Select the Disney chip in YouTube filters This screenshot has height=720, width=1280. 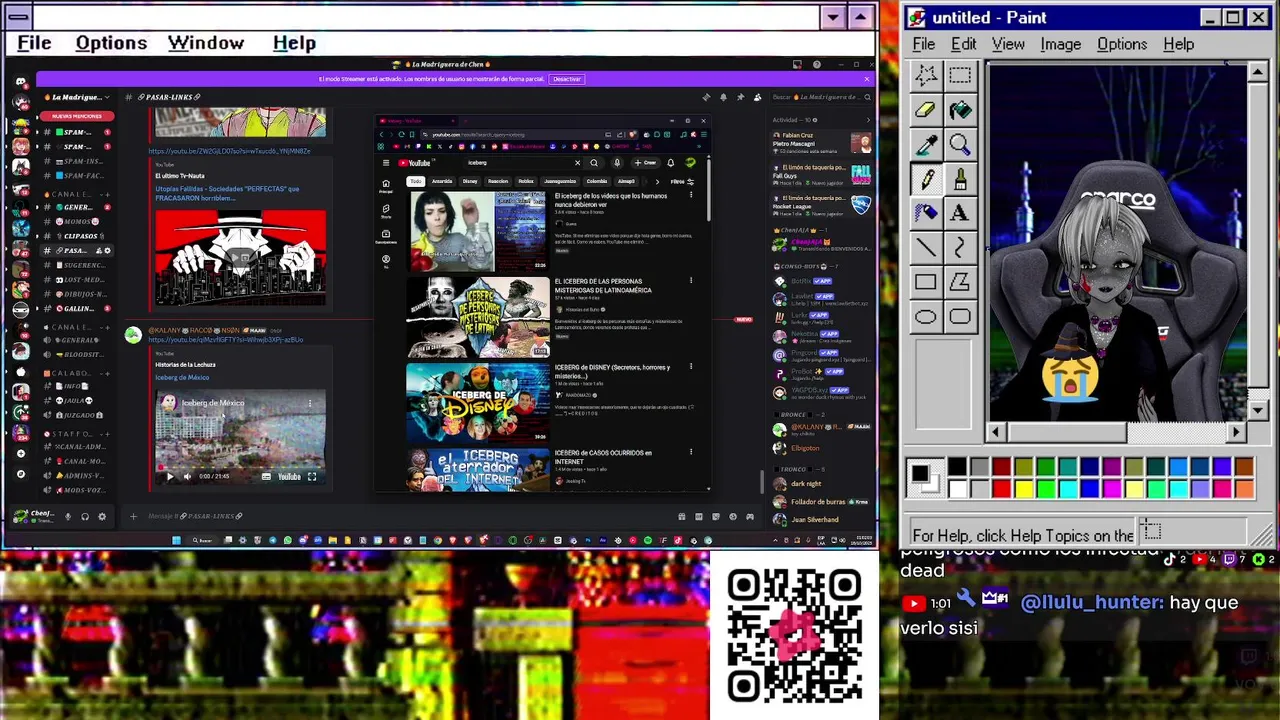point(470,182)
